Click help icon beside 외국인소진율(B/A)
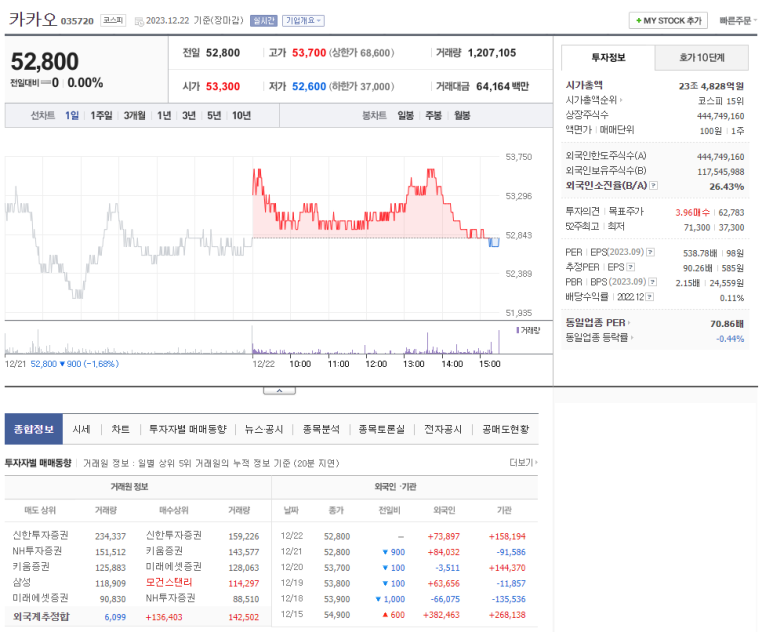The image size is (773, 632). pos(653,186)
